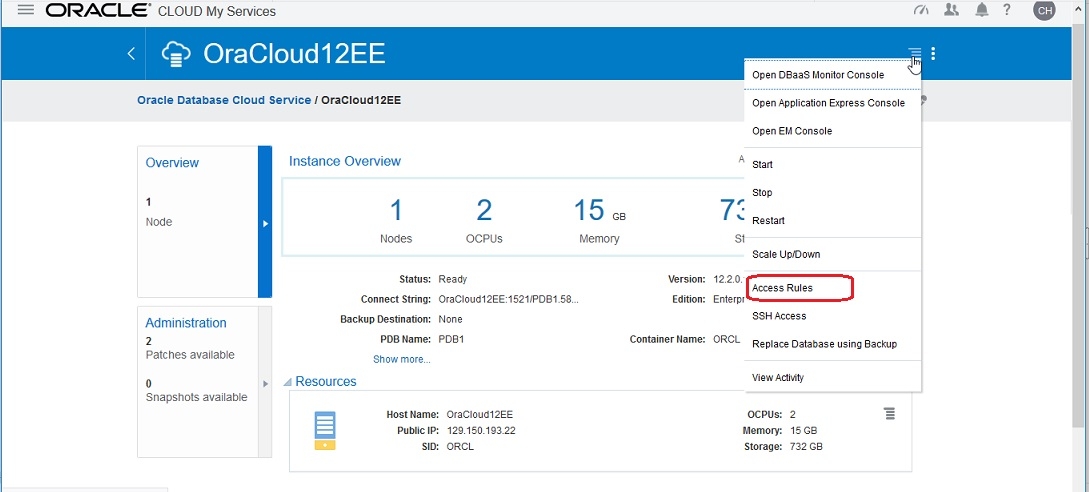Click the 0 Snapshots available text
This screenshot has height=492, width=1089.
(196, 391)
